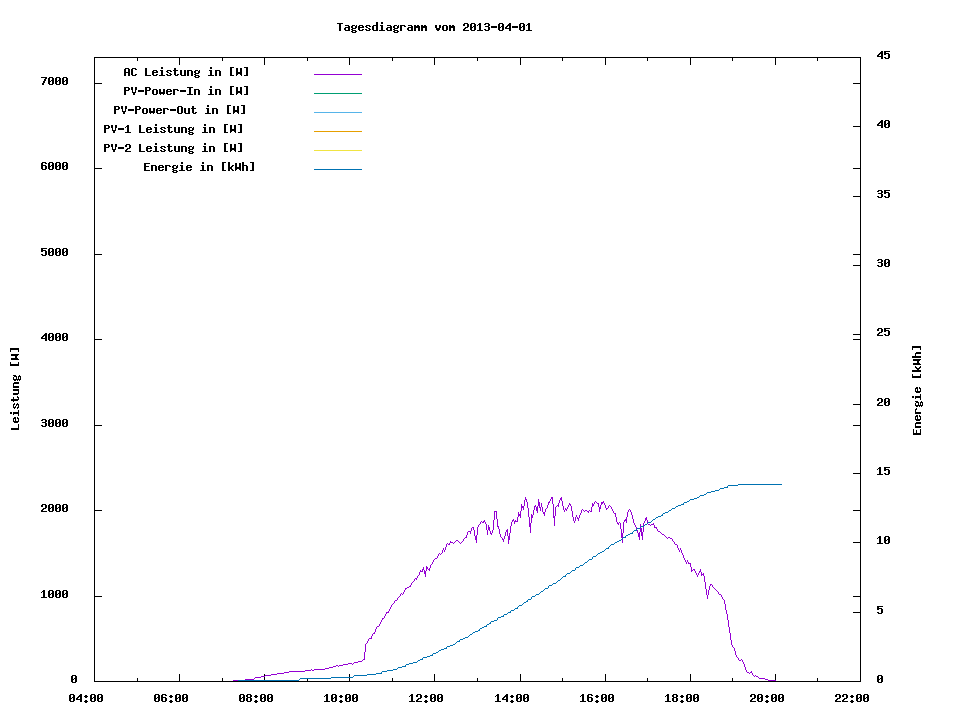Image resolution: width=960 pixels, height=720 pixels.
Task: Click the yellow line sample beside PV-2 Leistung
Action: [337, 150]
